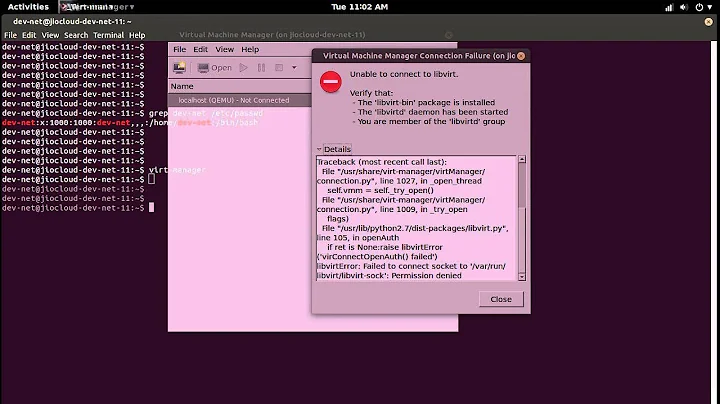720x404 pixels.
Task: Close the terminal window with the orange button
Action: point(709,22)
